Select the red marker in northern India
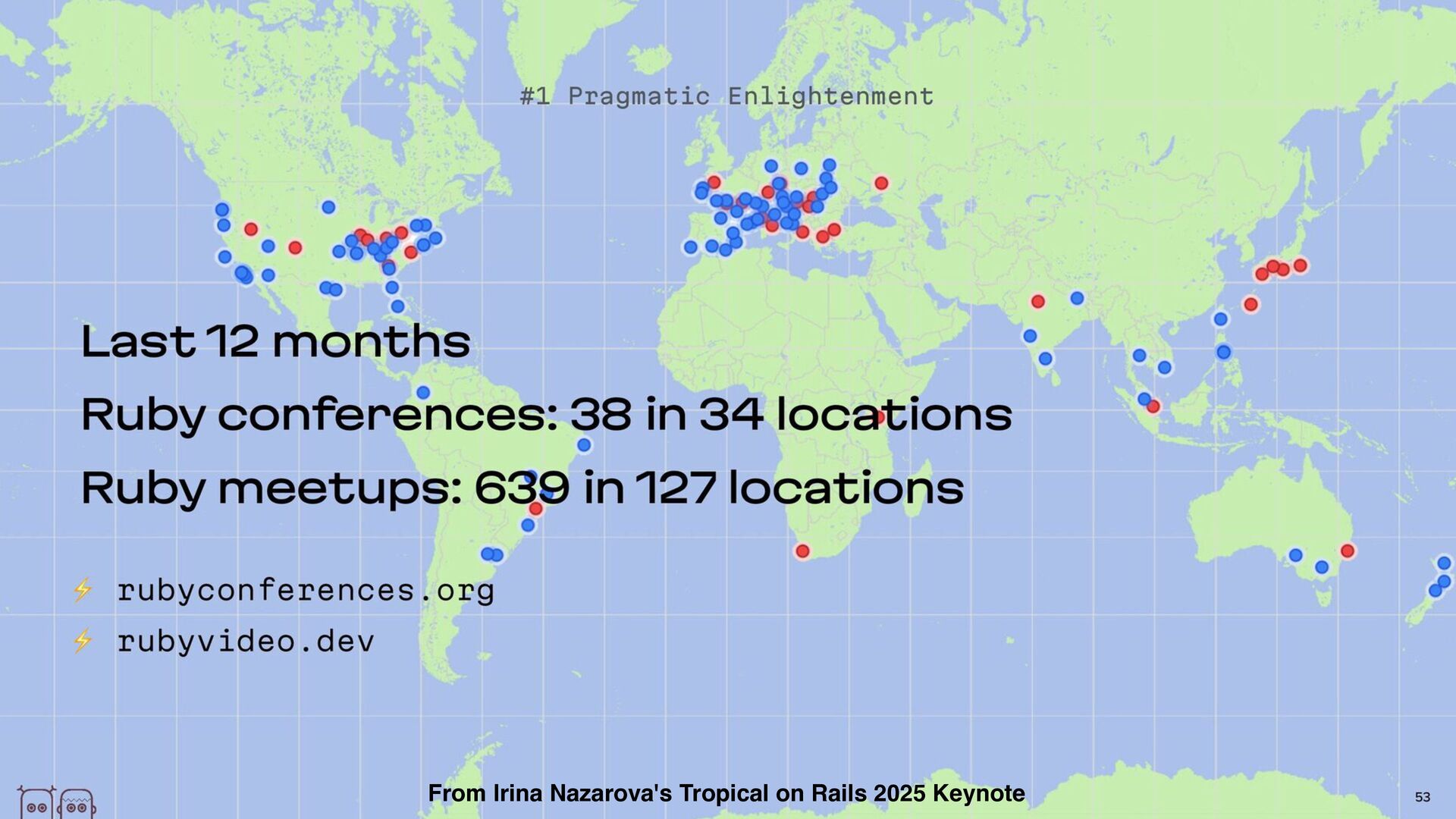 click(1038, 302)
